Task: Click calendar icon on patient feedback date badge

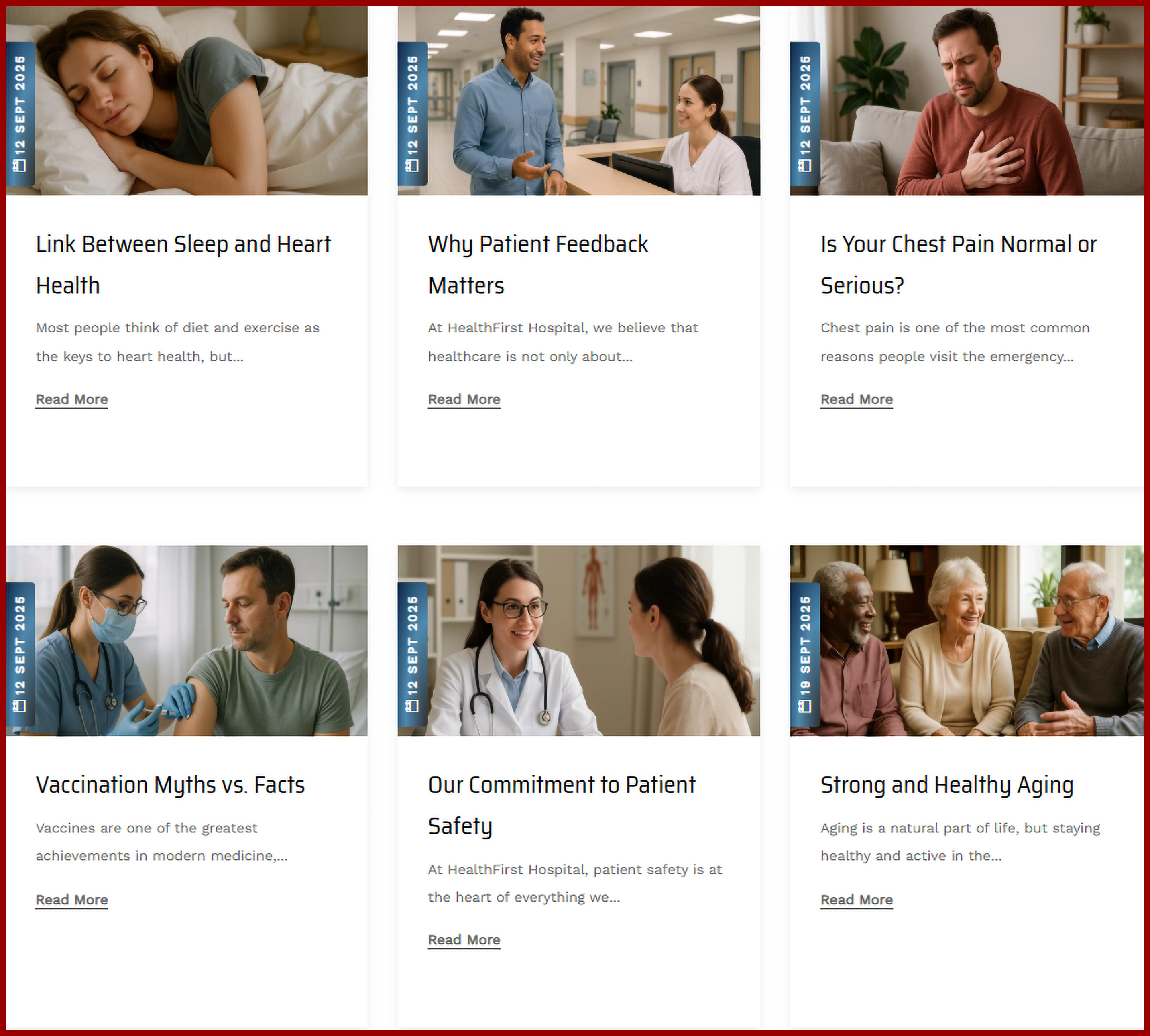Action: tap(412, 165)
